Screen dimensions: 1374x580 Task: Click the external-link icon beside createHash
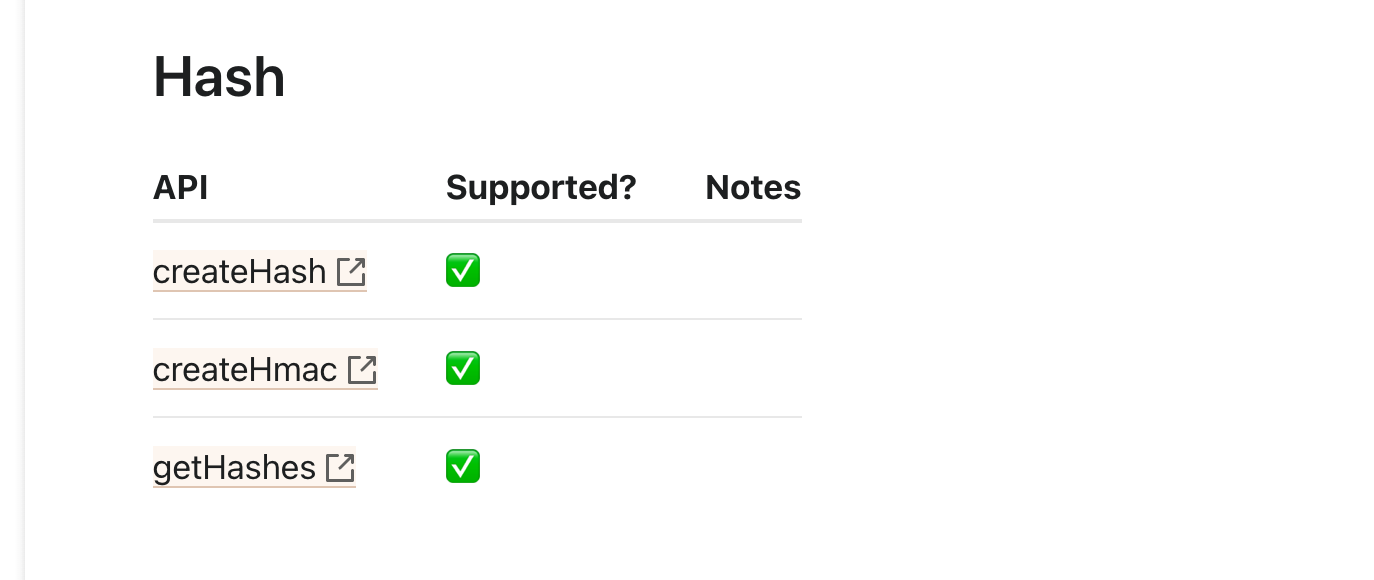(x=351, y=271)
